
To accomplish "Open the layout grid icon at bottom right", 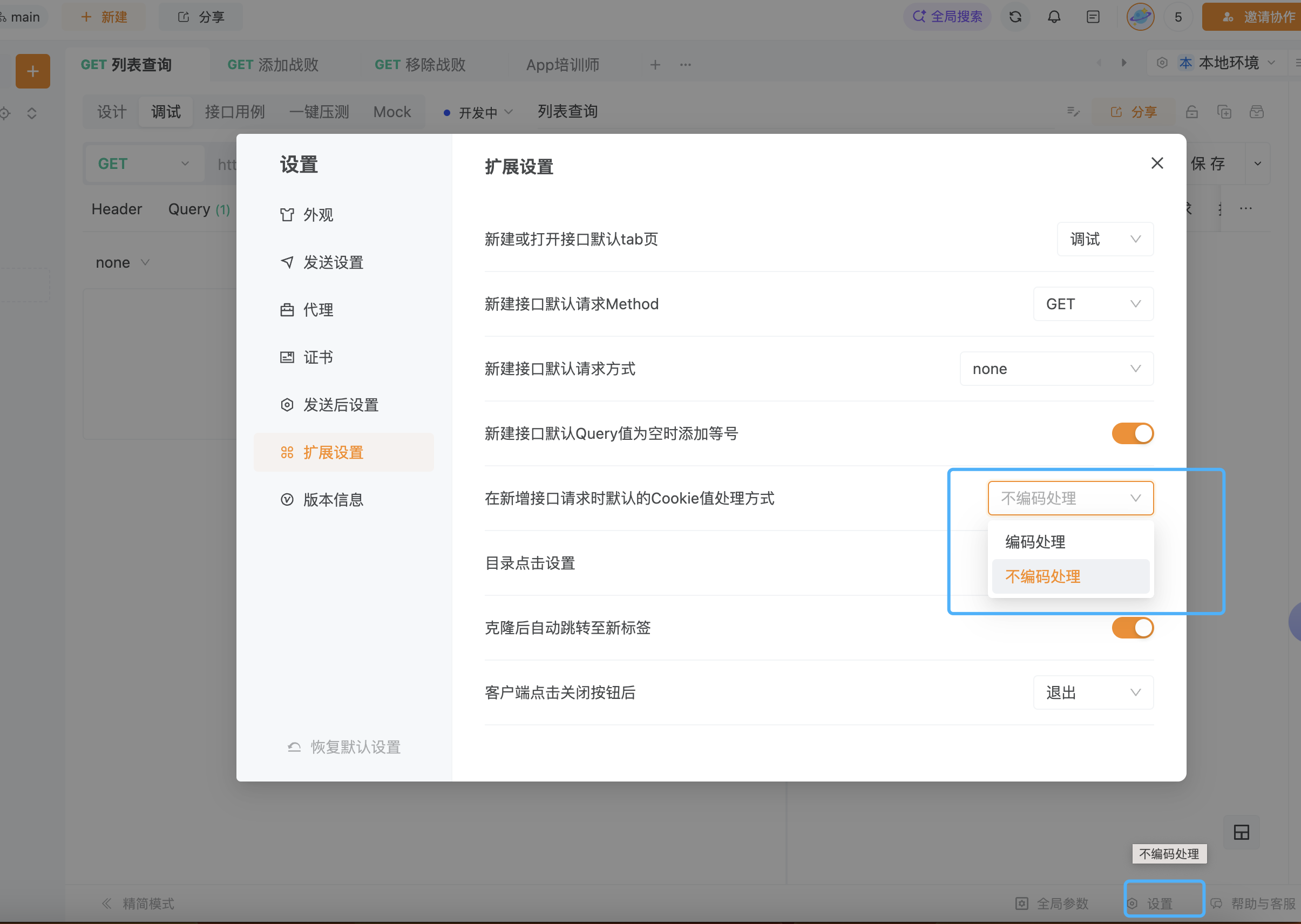I will click(x=1241, y=832).
